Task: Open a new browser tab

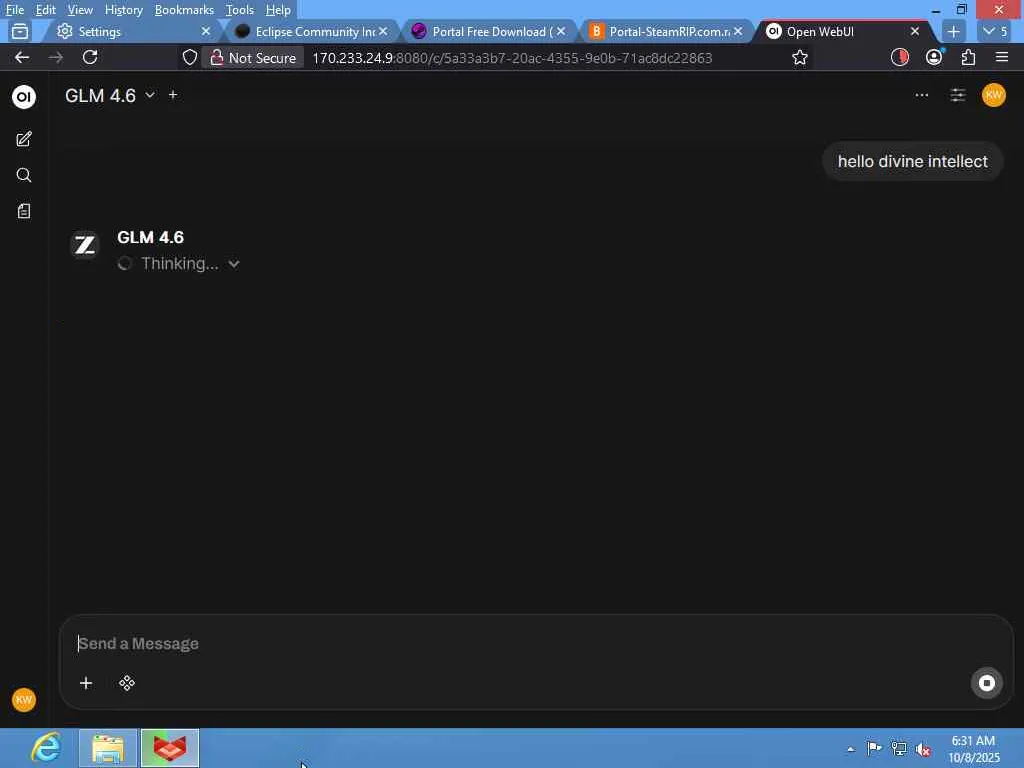Action: pos(953,31)
